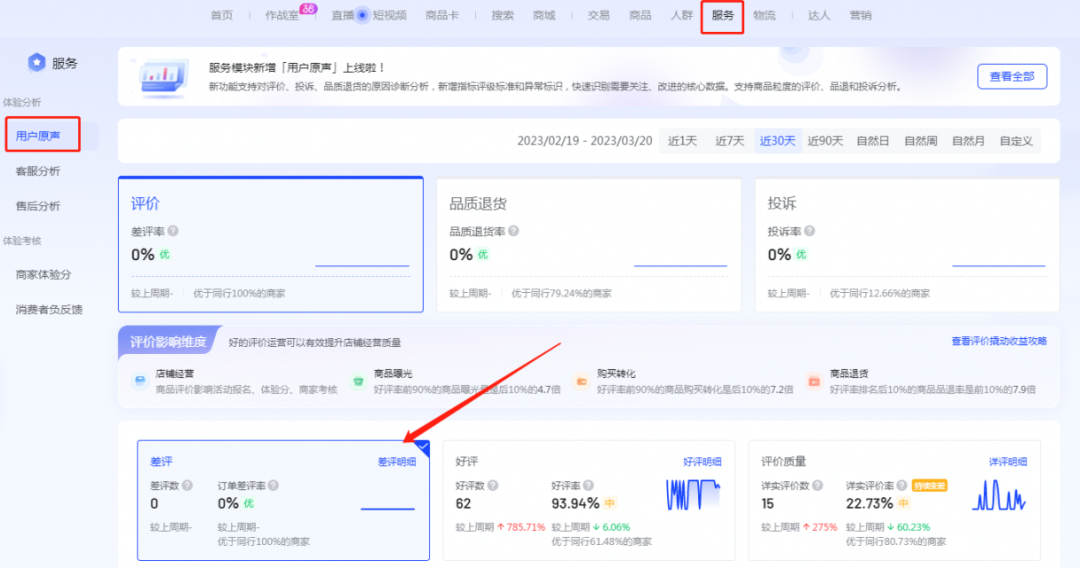Click the 评价影响维度 heading tab
This screenshot has width=1080, height=568.
tap(169, 341)
